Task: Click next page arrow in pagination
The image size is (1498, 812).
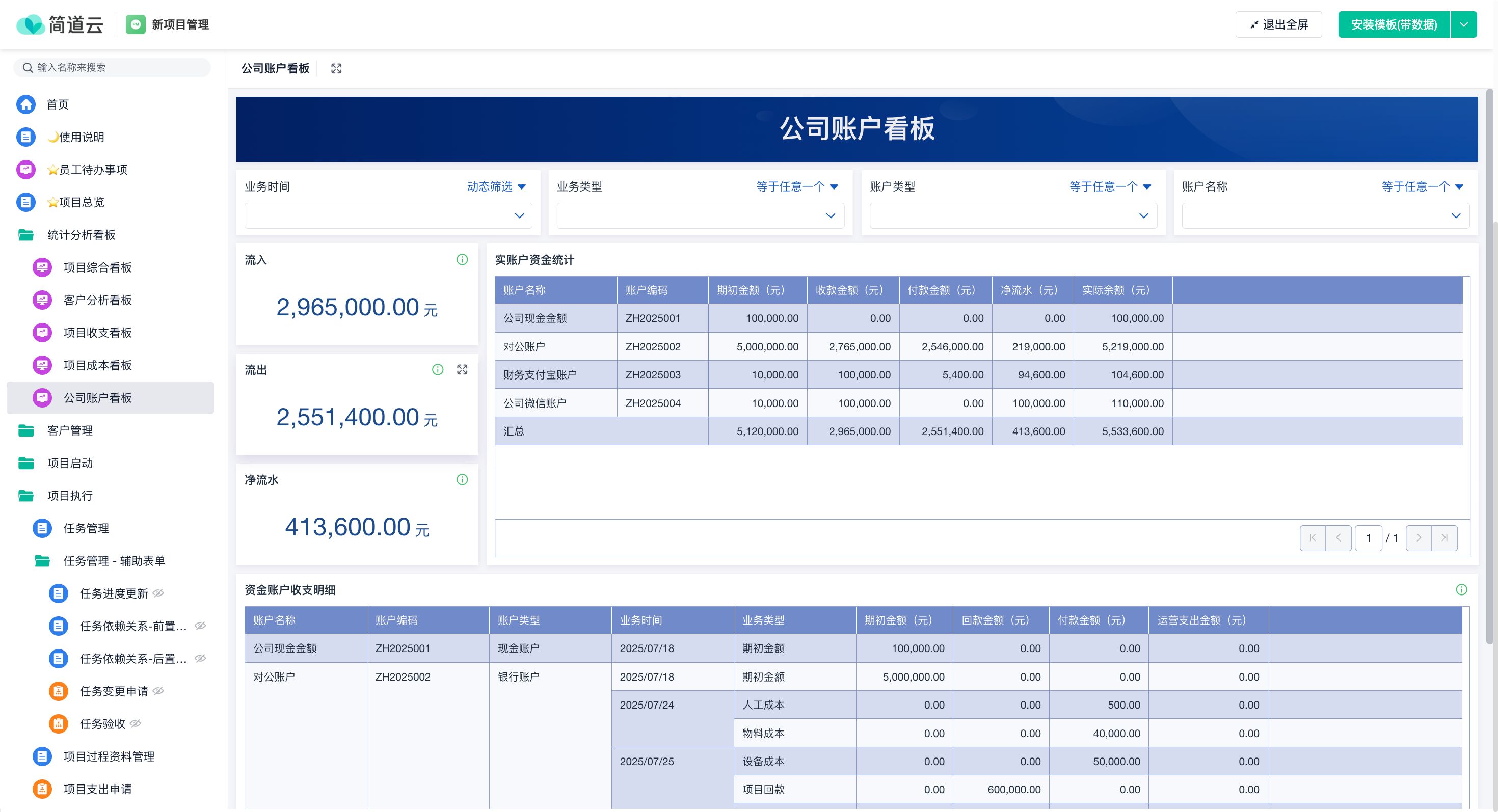Action: (1419, 537)
